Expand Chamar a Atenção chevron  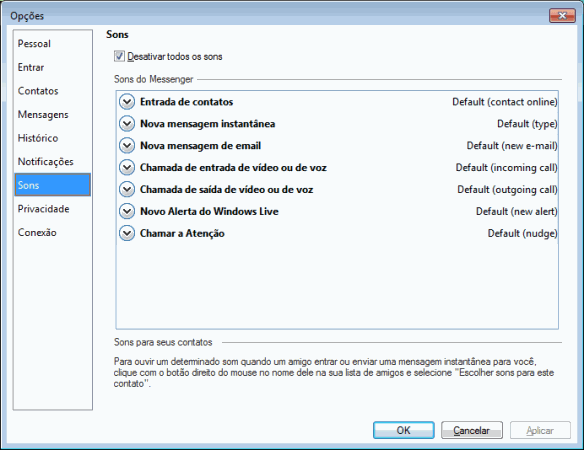127,234
